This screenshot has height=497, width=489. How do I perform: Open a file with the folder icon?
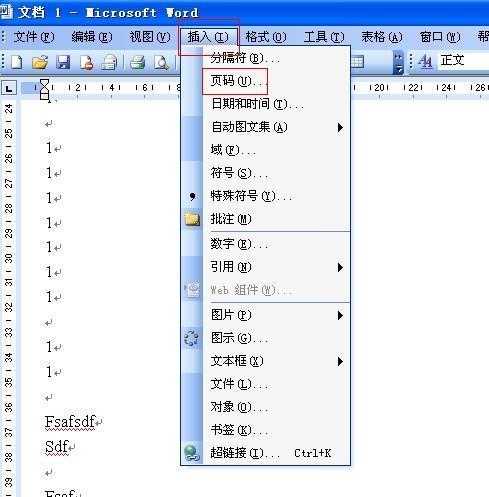pos(40,62)
